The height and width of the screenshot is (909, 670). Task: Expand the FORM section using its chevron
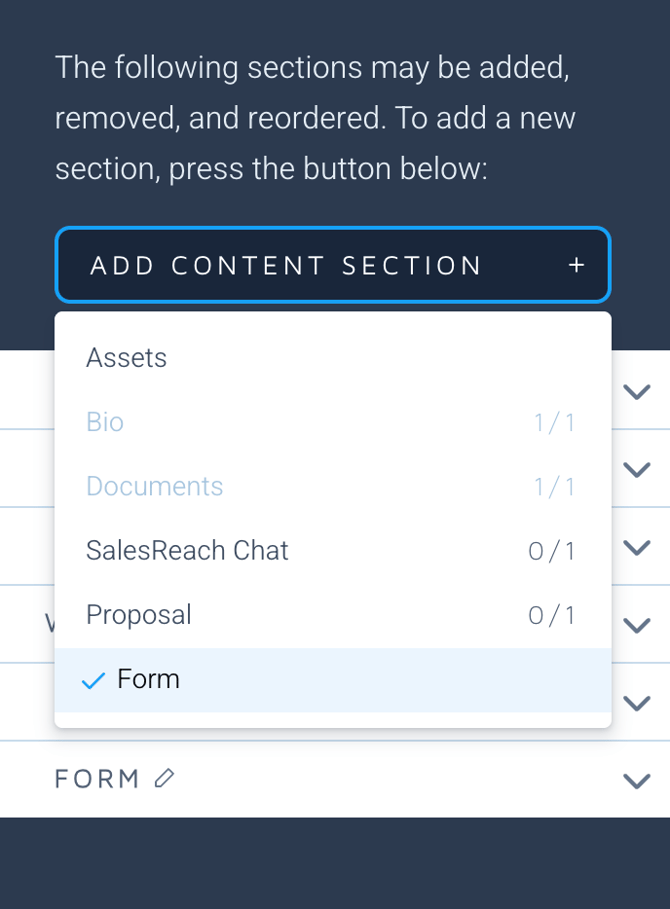636,780
